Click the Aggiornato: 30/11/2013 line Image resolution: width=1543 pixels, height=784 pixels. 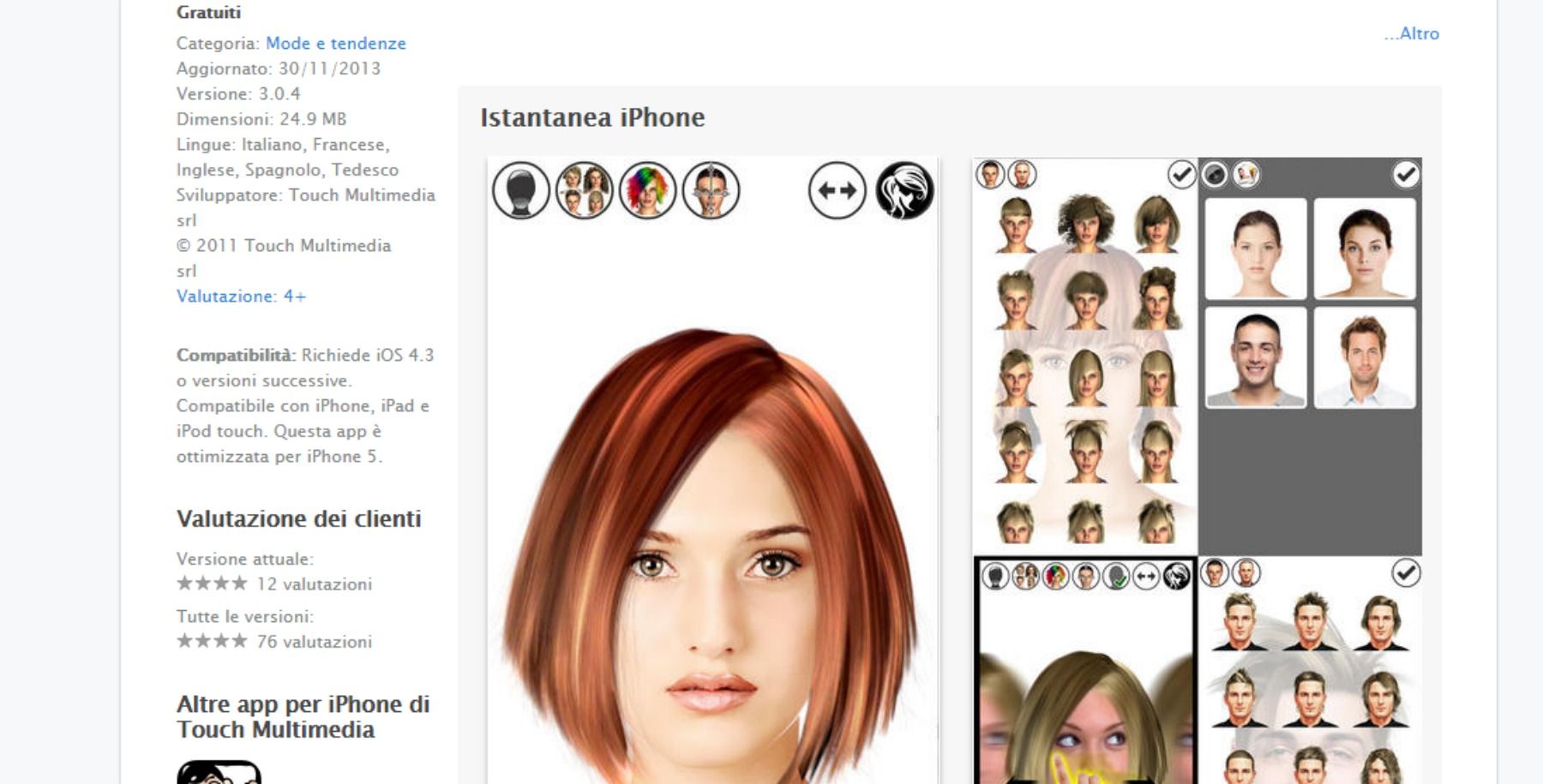(279, 69)
